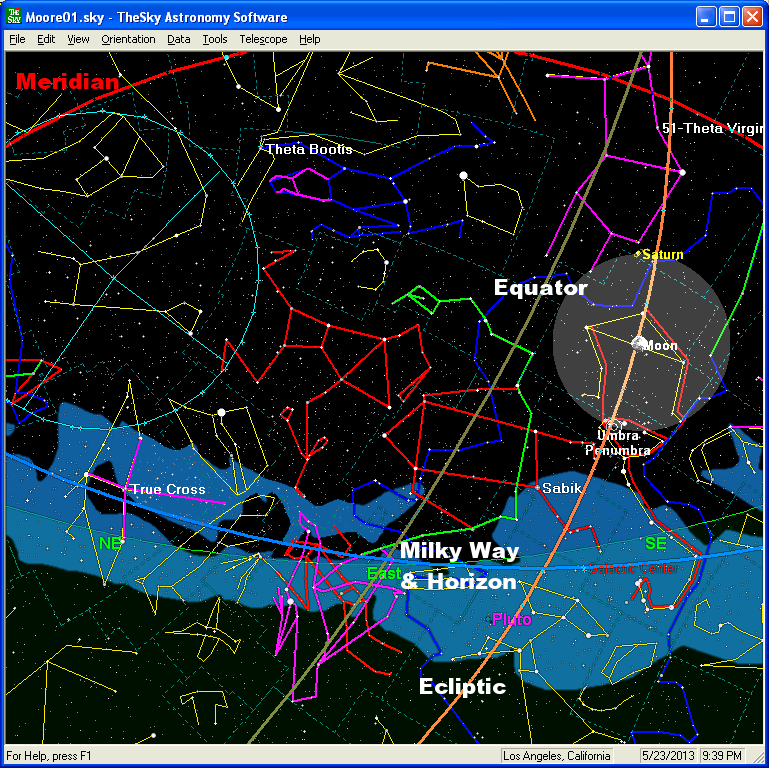
Task: Click the 9:39 PM time in status bar
Action: pos(720,756)
